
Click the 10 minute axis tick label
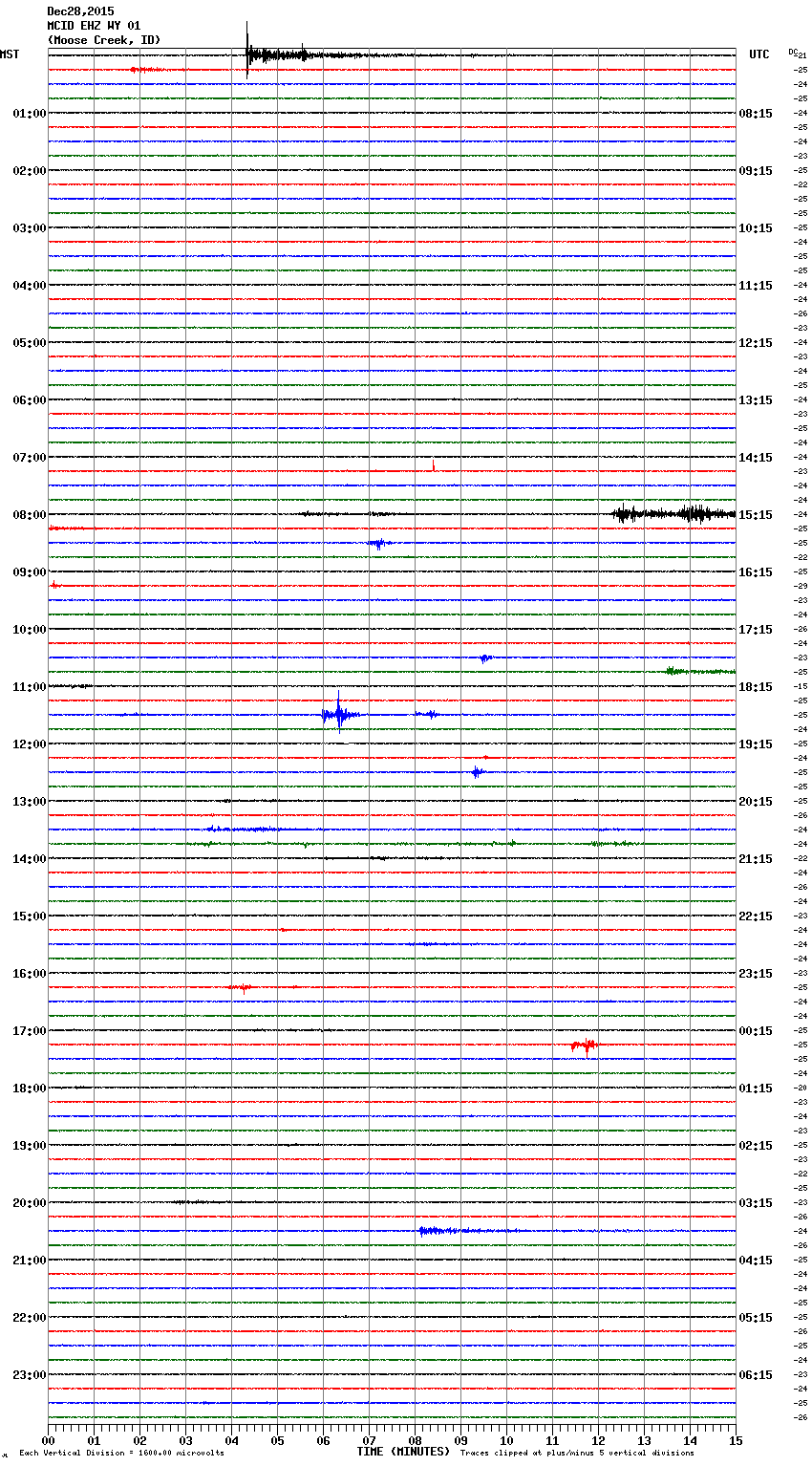tap(506, 1439)
